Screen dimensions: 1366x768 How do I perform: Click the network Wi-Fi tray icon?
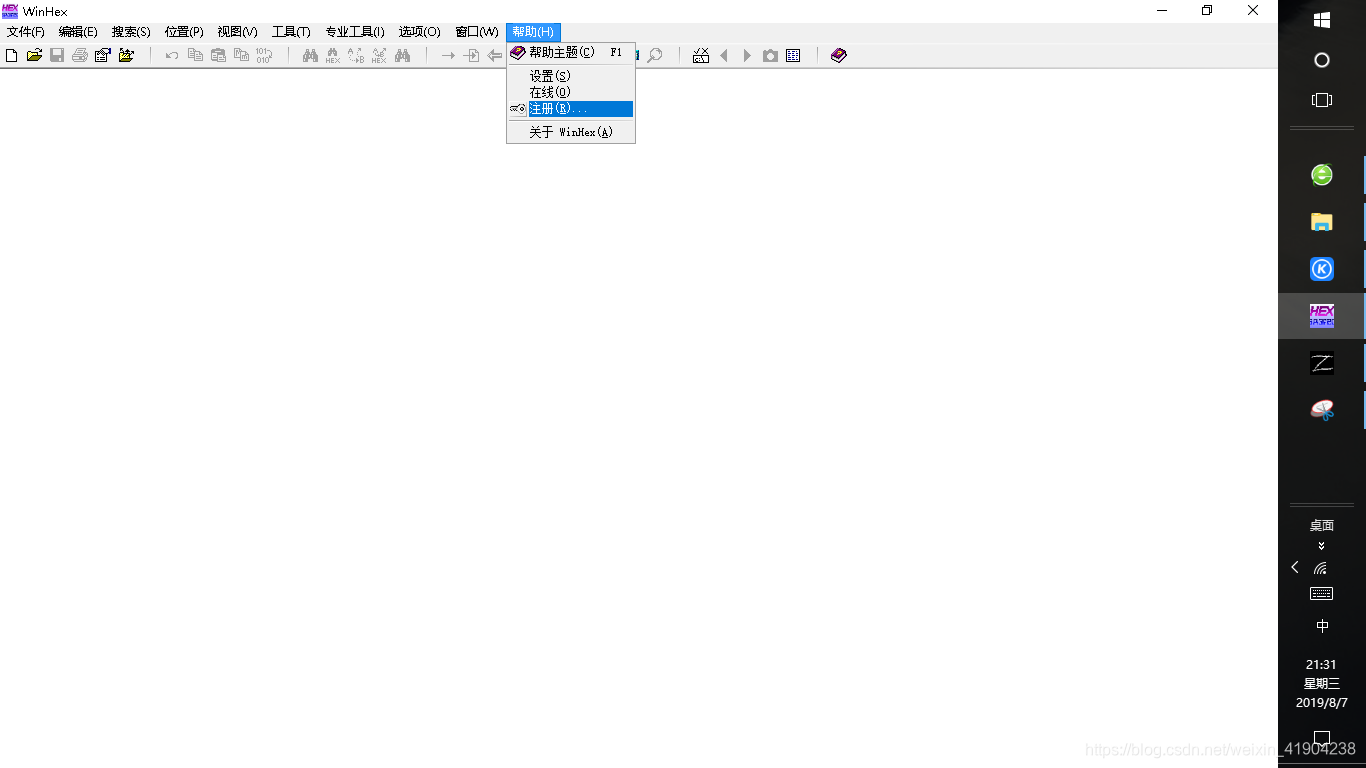point(1321,568)
